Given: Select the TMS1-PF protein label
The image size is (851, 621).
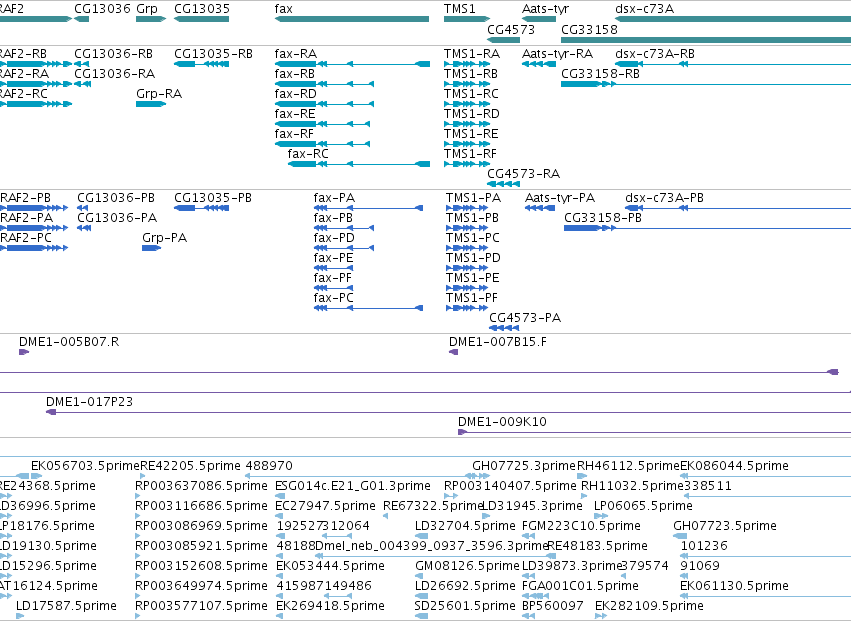Looking at the screenshot, I should (472, 297).
